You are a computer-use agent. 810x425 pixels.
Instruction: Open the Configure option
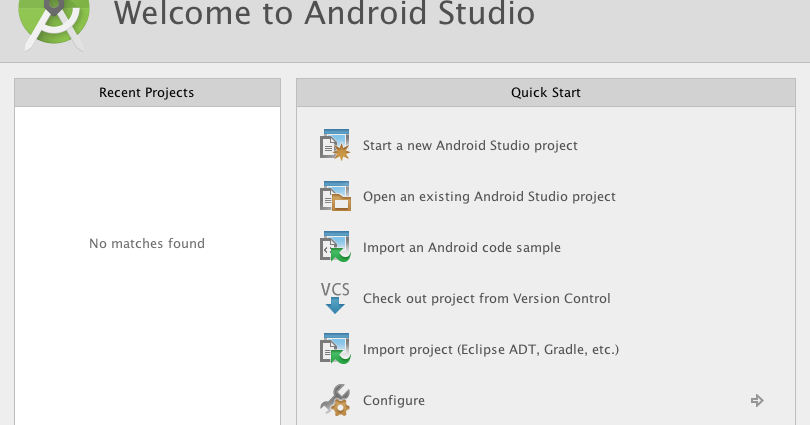coord(394,401)
